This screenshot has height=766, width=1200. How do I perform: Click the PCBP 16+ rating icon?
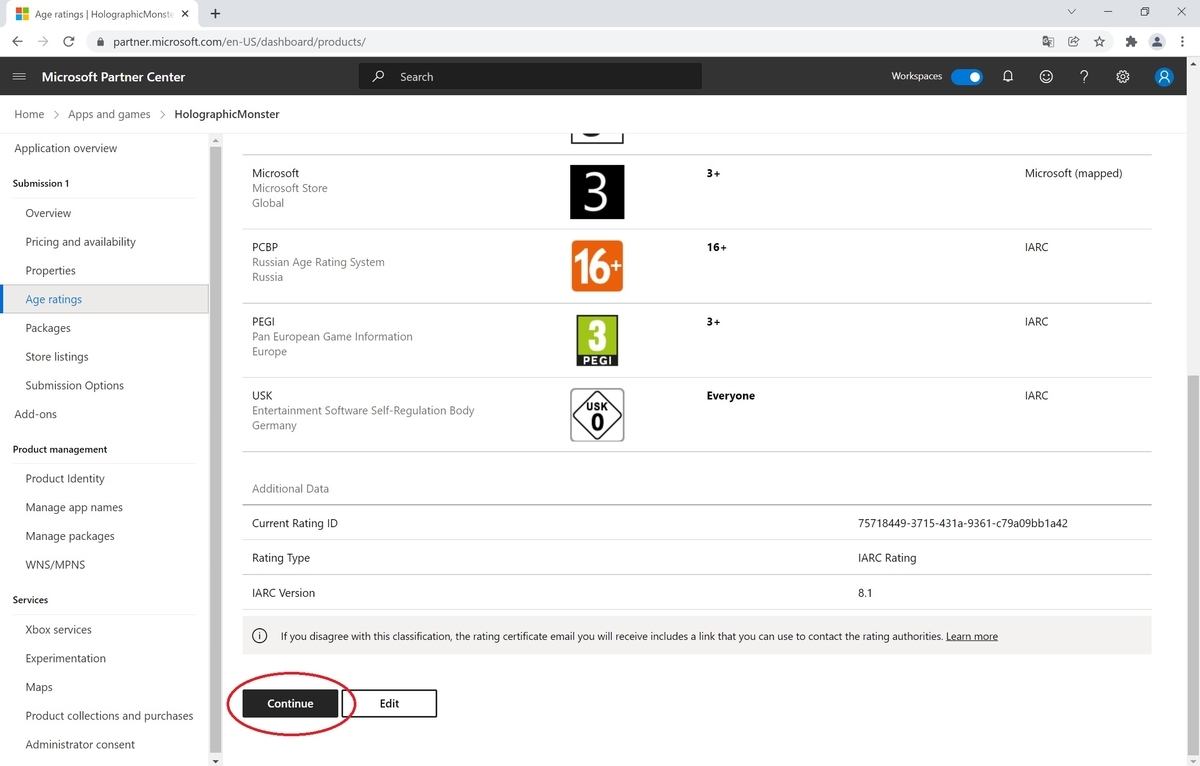point(597,266)
